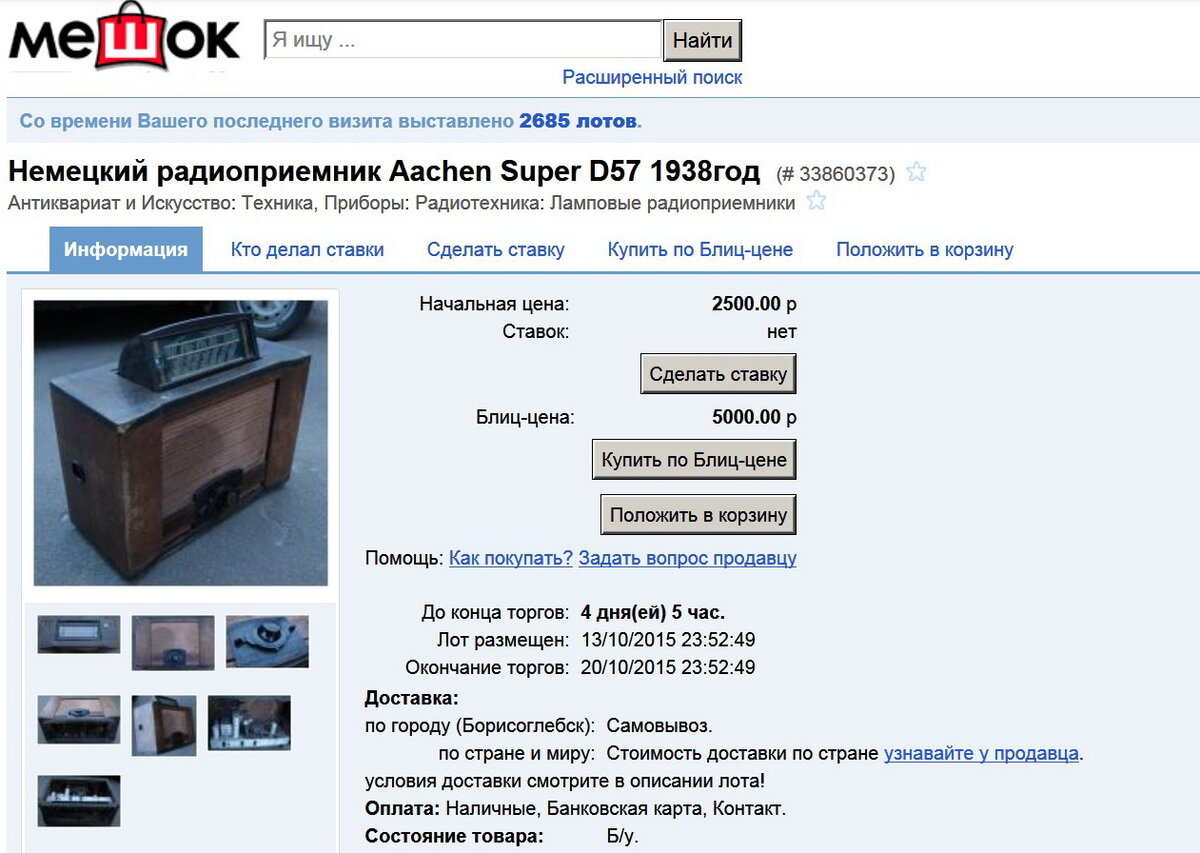
Task: Click the Найти search button
Action: 702,41
